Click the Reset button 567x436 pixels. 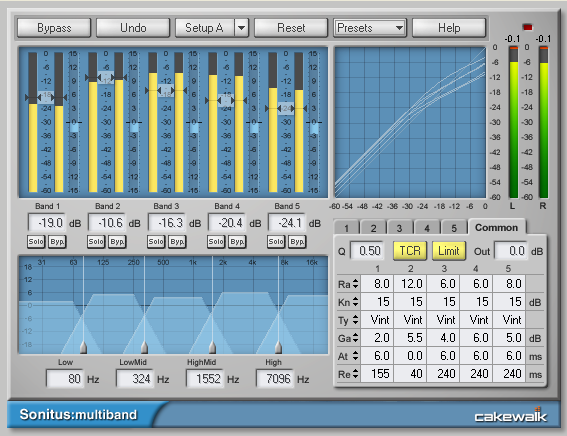pos(291,28)
